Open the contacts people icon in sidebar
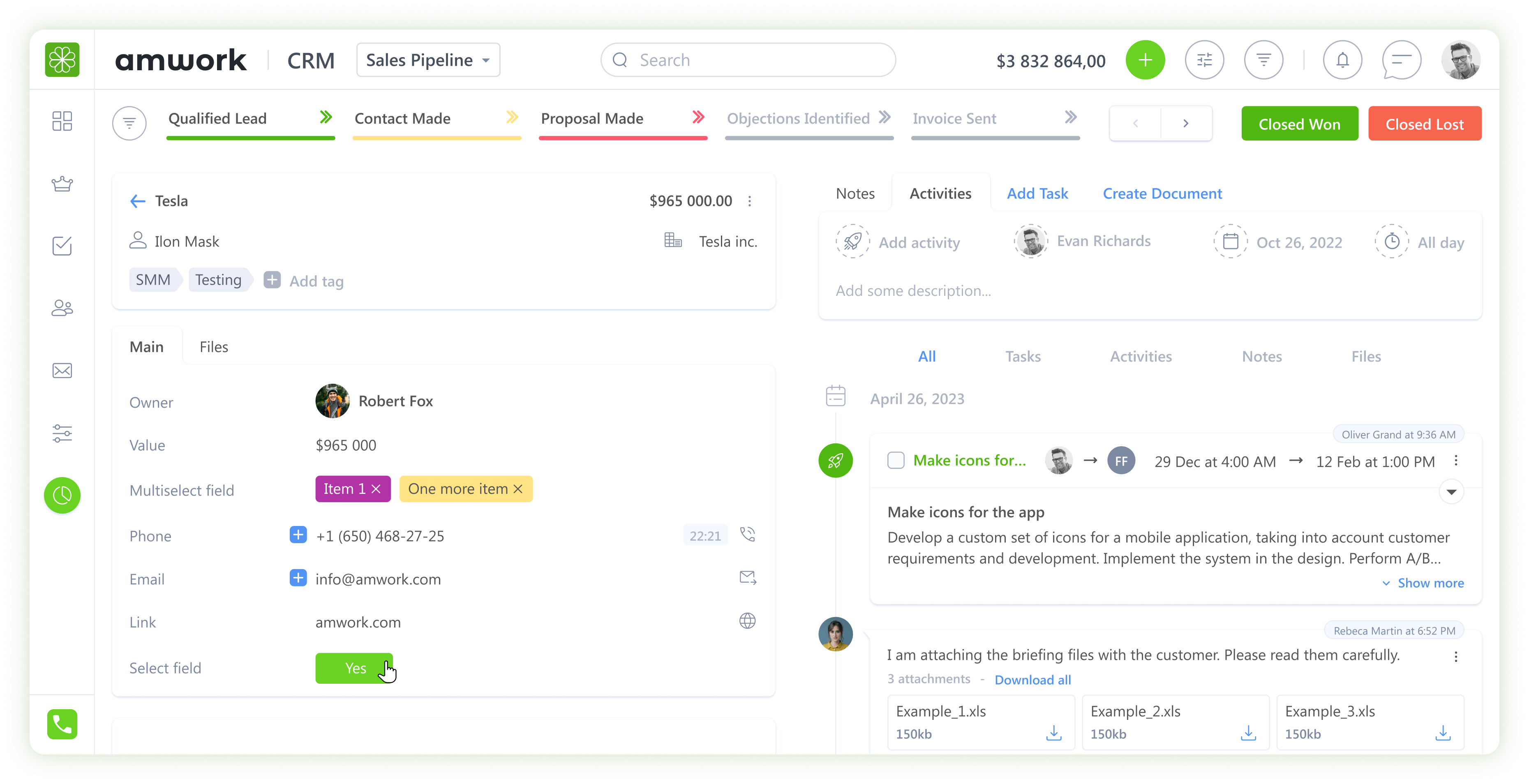The height and width of the screenshot is (784, 1529). click(x=62, y=308)
